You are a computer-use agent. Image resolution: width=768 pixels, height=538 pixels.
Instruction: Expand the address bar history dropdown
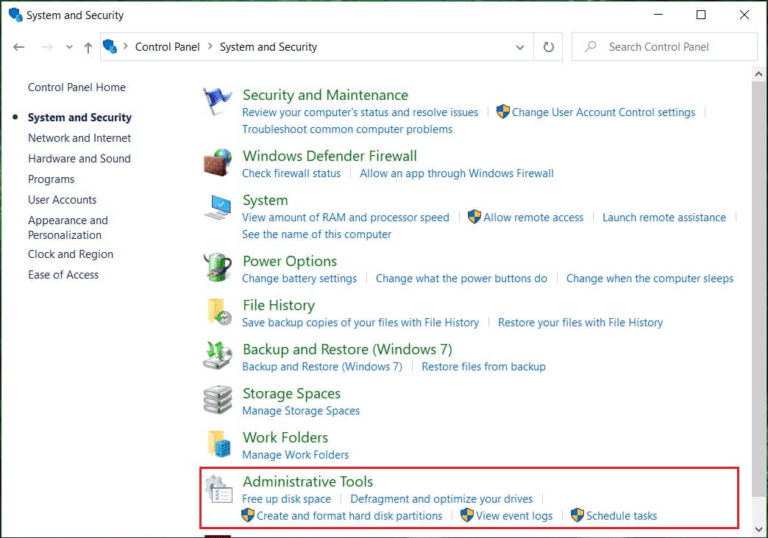click(x=520, y=47)
